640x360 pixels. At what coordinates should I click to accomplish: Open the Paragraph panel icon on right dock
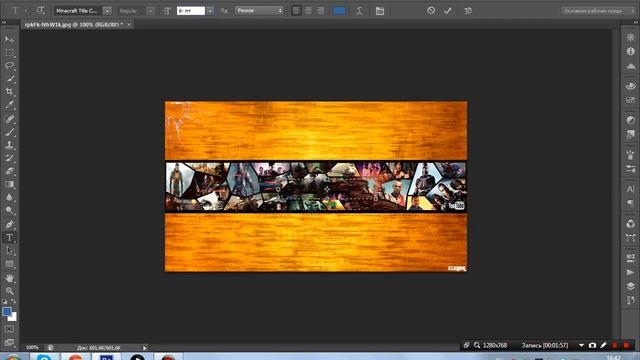(x=631, y=203)
